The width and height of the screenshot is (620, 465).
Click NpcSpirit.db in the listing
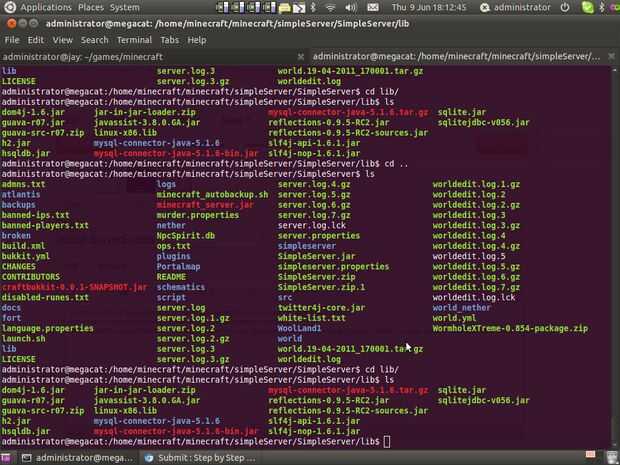pos(185,236)
